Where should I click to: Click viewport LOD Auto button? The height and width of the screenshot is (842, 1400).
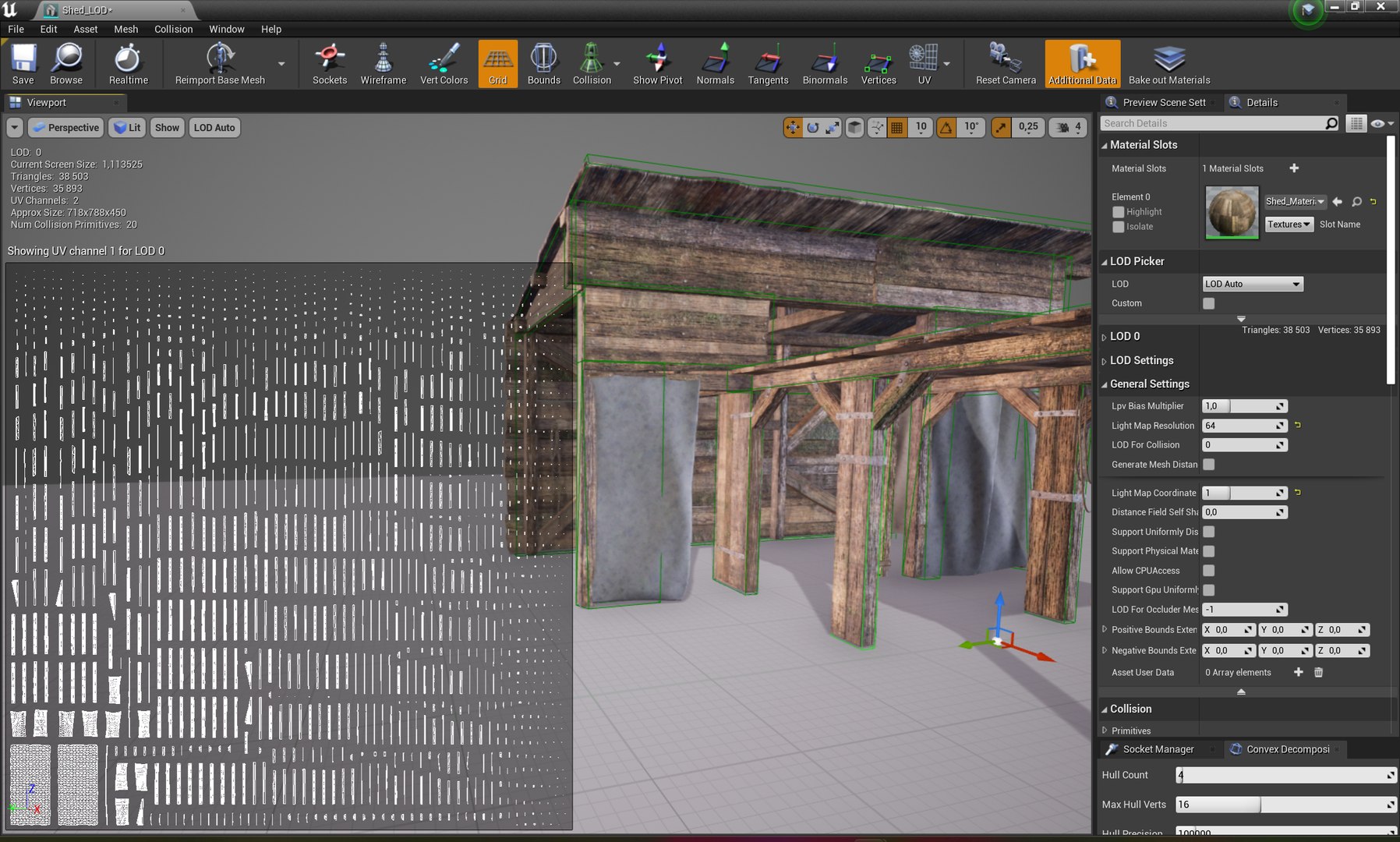214,128
